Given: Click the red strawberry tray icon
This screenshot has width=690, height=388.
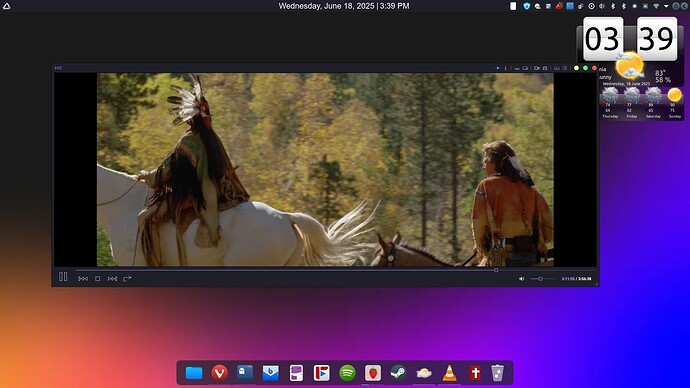Looking at the screenshot, I should (x=559, y=6).
